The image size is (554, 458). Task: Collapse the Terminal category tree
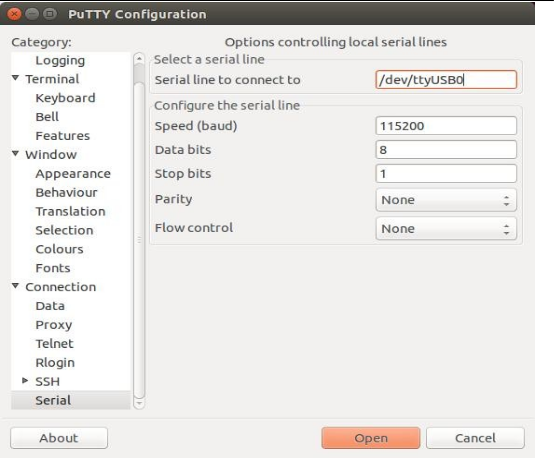point(15,78)
